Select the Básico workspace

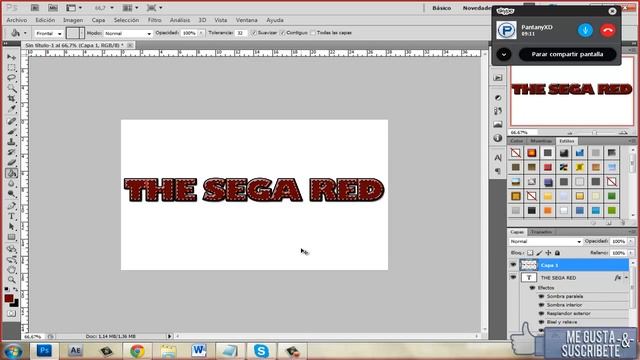point(442,8)
